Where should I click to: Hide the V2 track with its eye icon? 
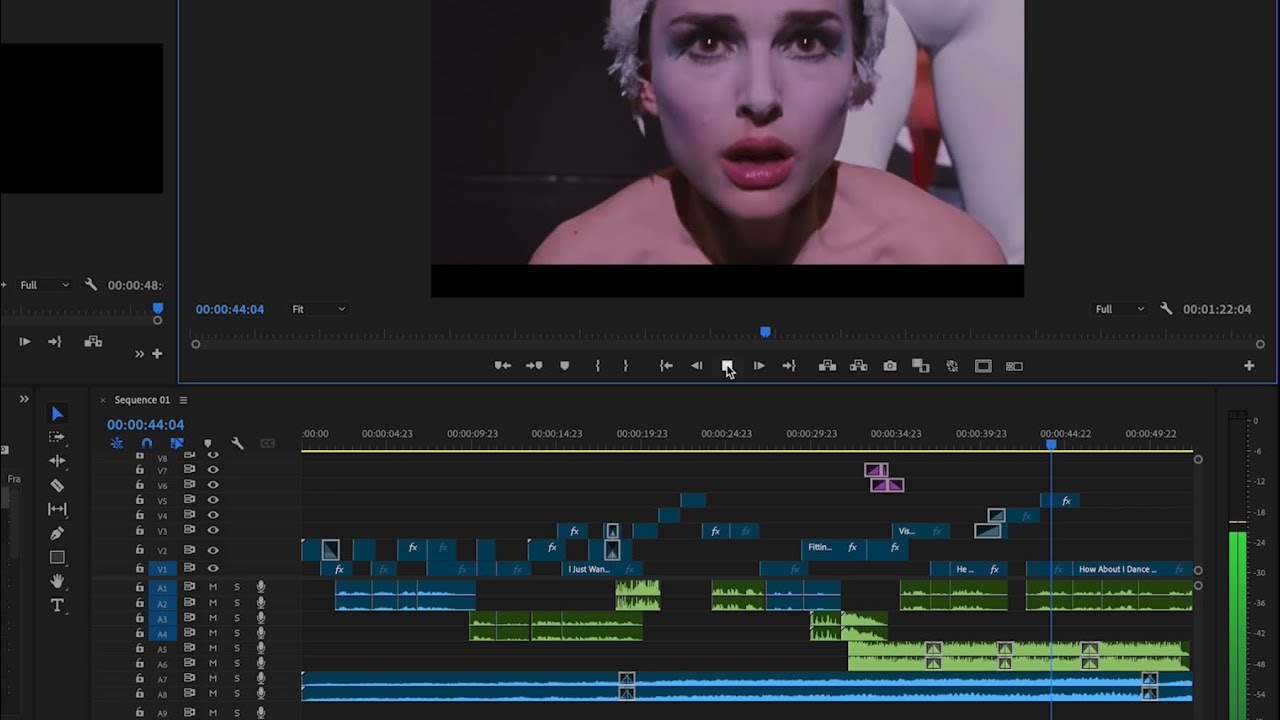[213, 550]
